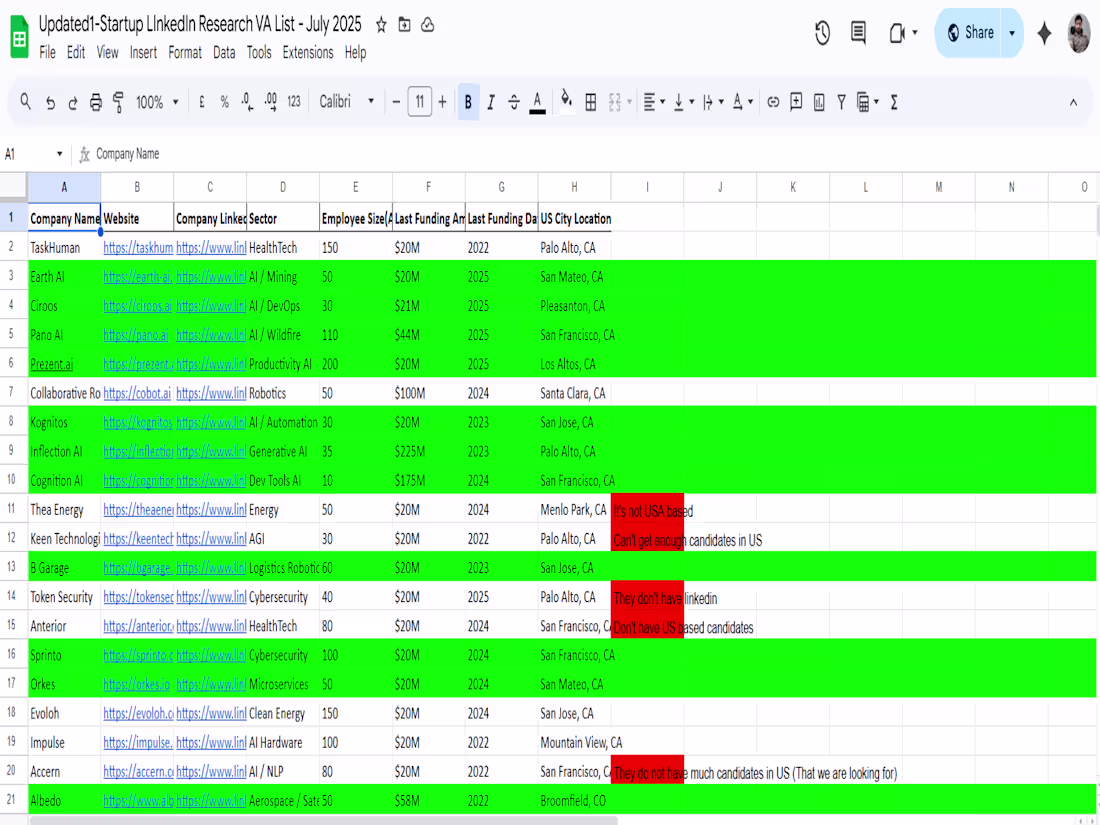Screen dimensions: 1100x825
Task: Insert link icon in toolbar
Action: (x=773, y=102)
